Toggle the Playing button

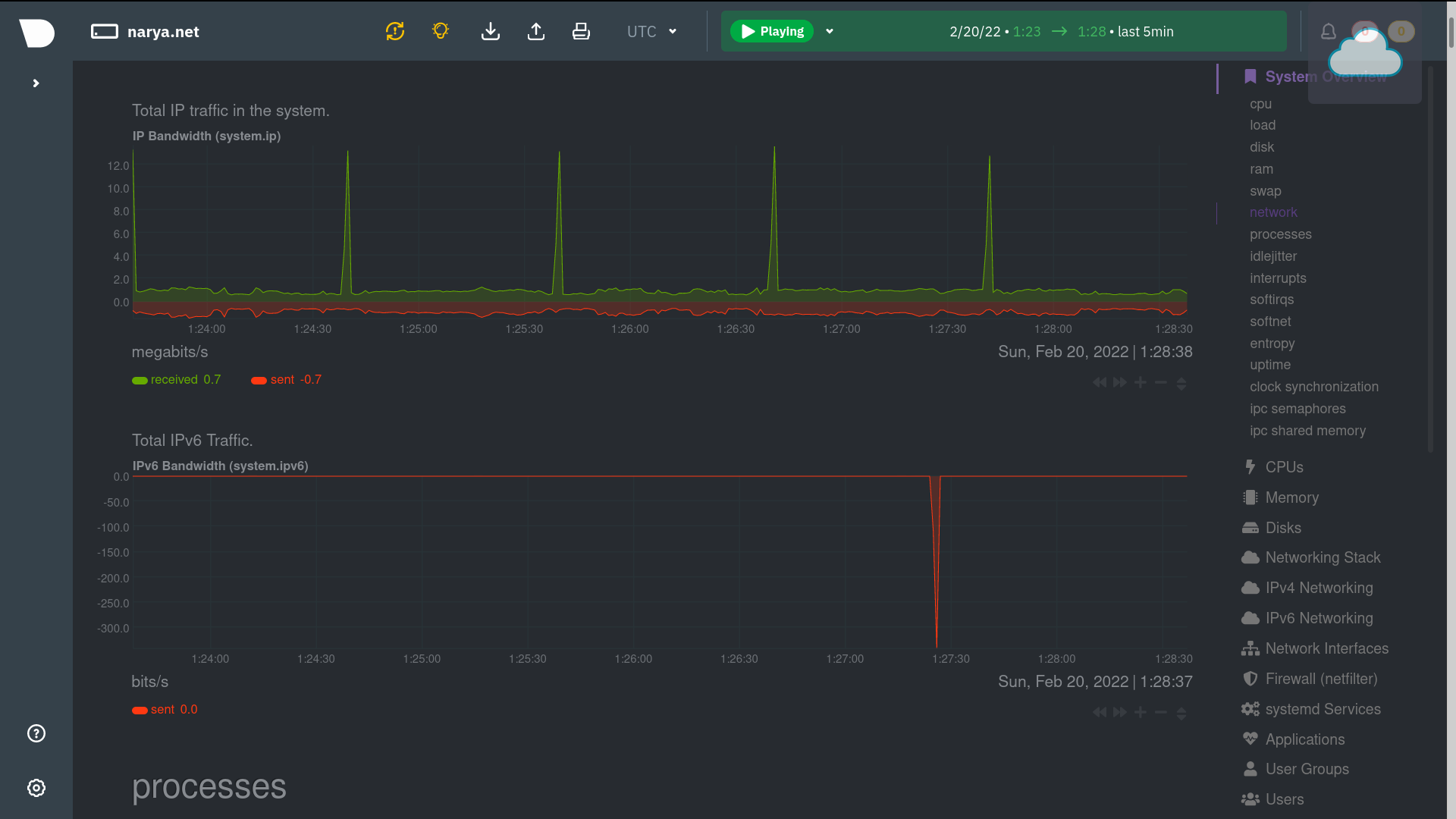pyautogui.click(x=771, y=31)
